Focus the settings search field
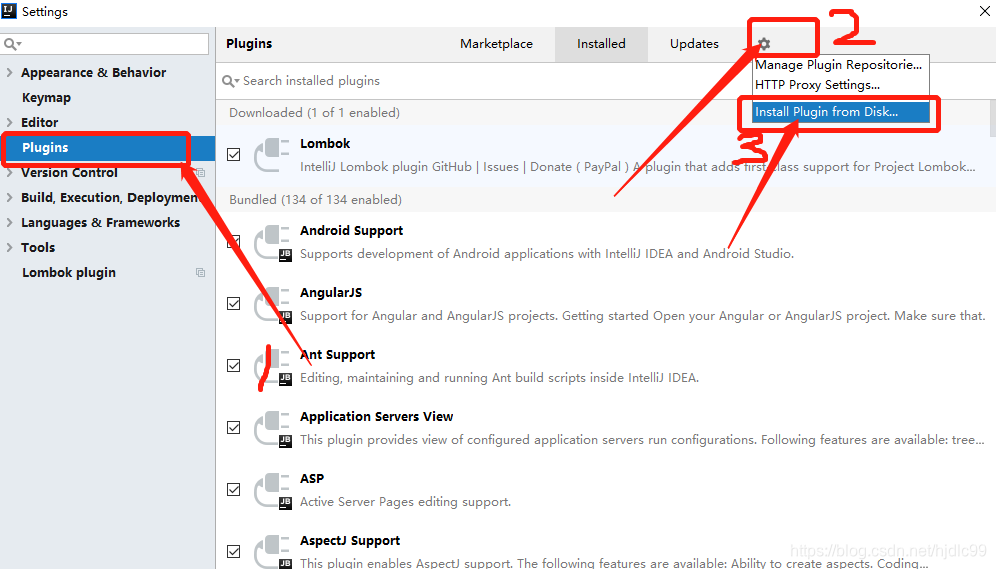 click(105, 44)
